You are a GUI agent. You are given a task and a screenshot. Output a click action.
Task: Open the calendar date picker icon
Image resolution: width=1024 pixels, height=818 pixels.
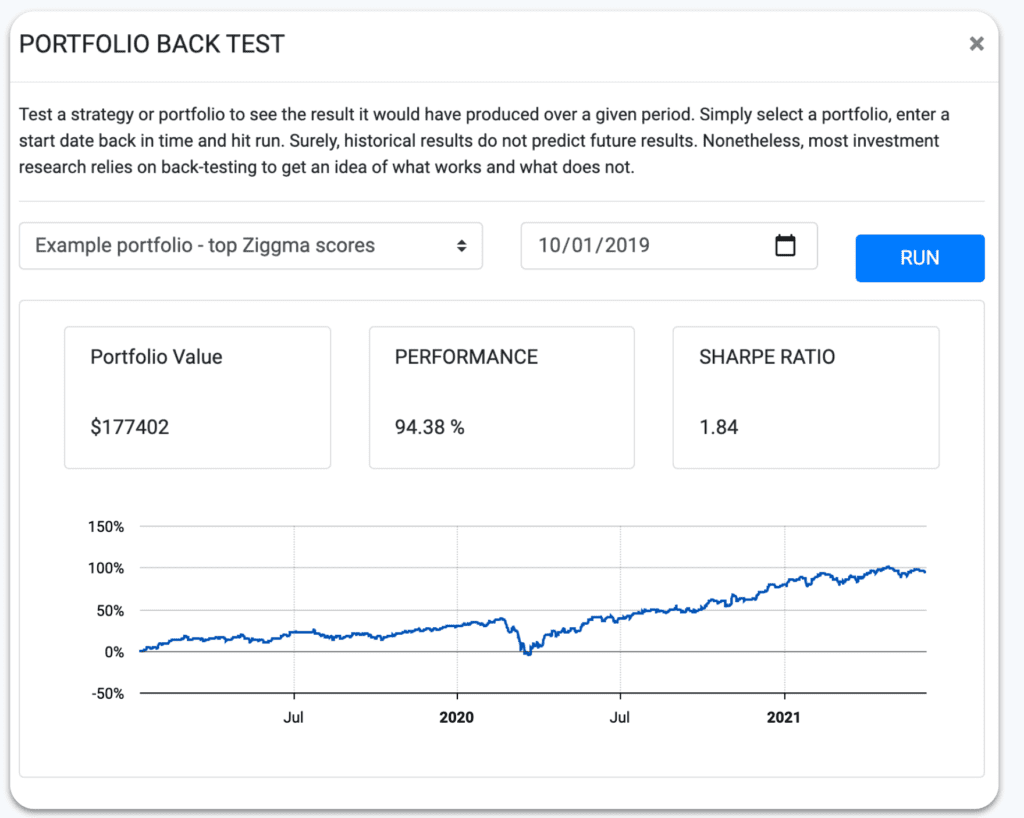(785, 245)
